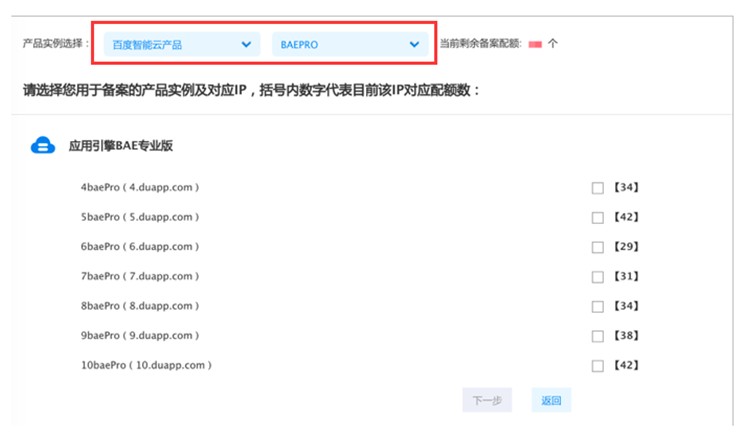
Task: Click the quota value 【31】 beside 7baePro
Action: 626,276
